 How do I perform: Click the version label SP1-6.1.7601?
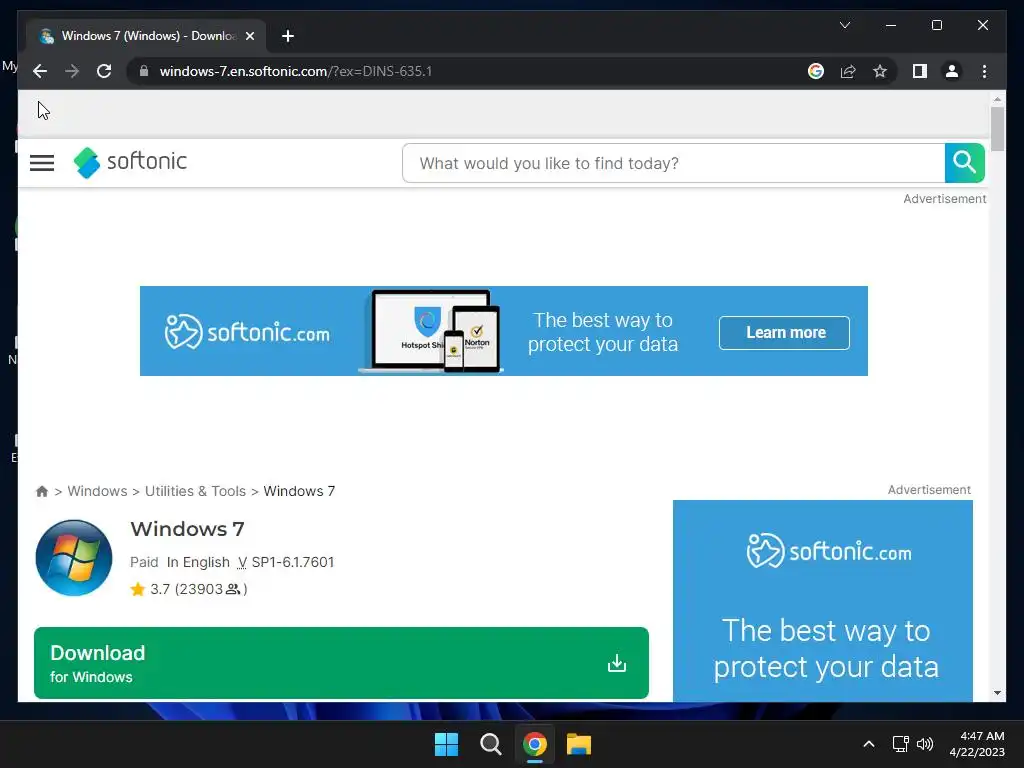(293, 562)
